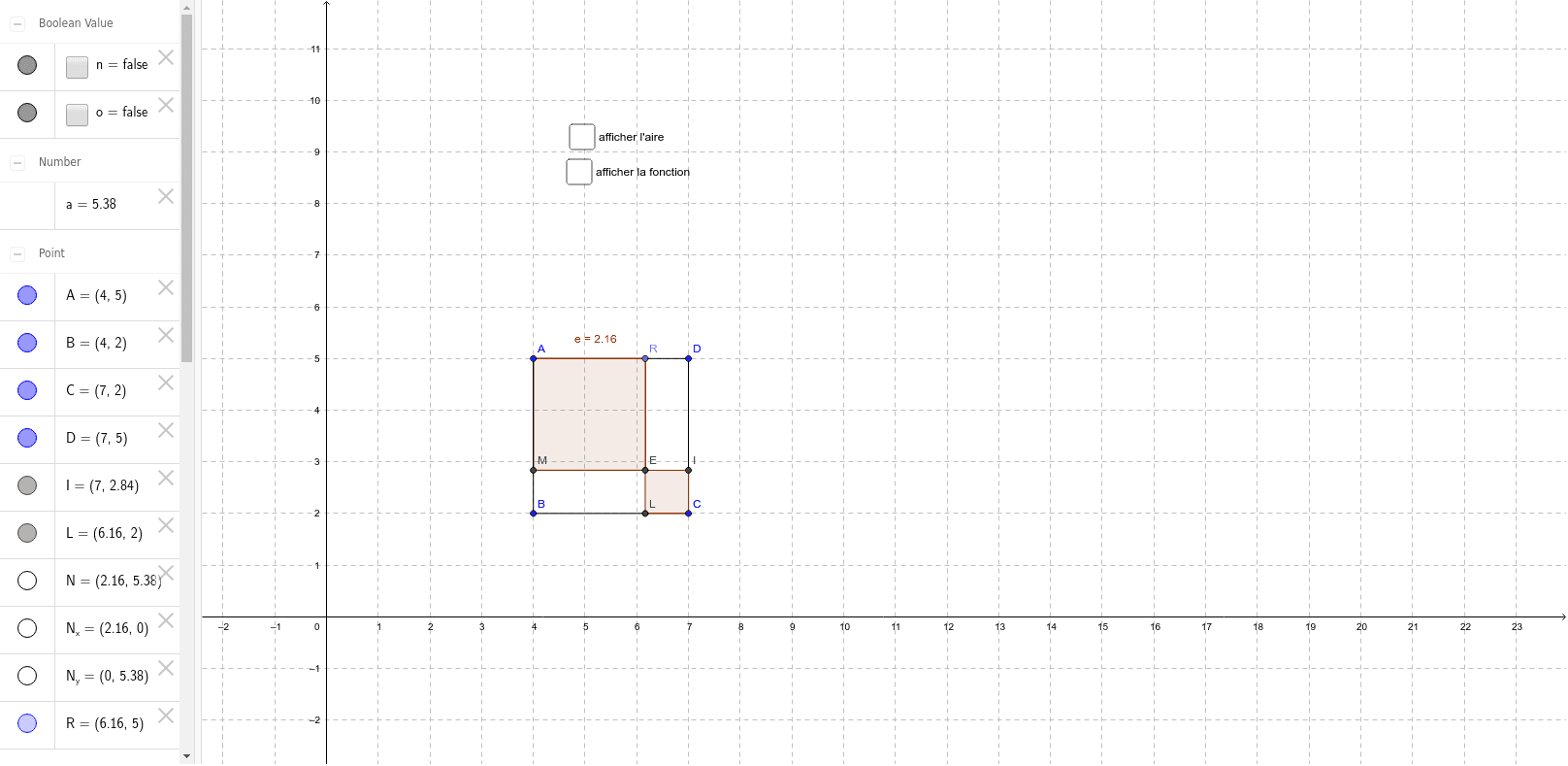The height and width of the screenshot is (766, 1568).
Task: Select point L on the graph
Action: click(645, 514)
